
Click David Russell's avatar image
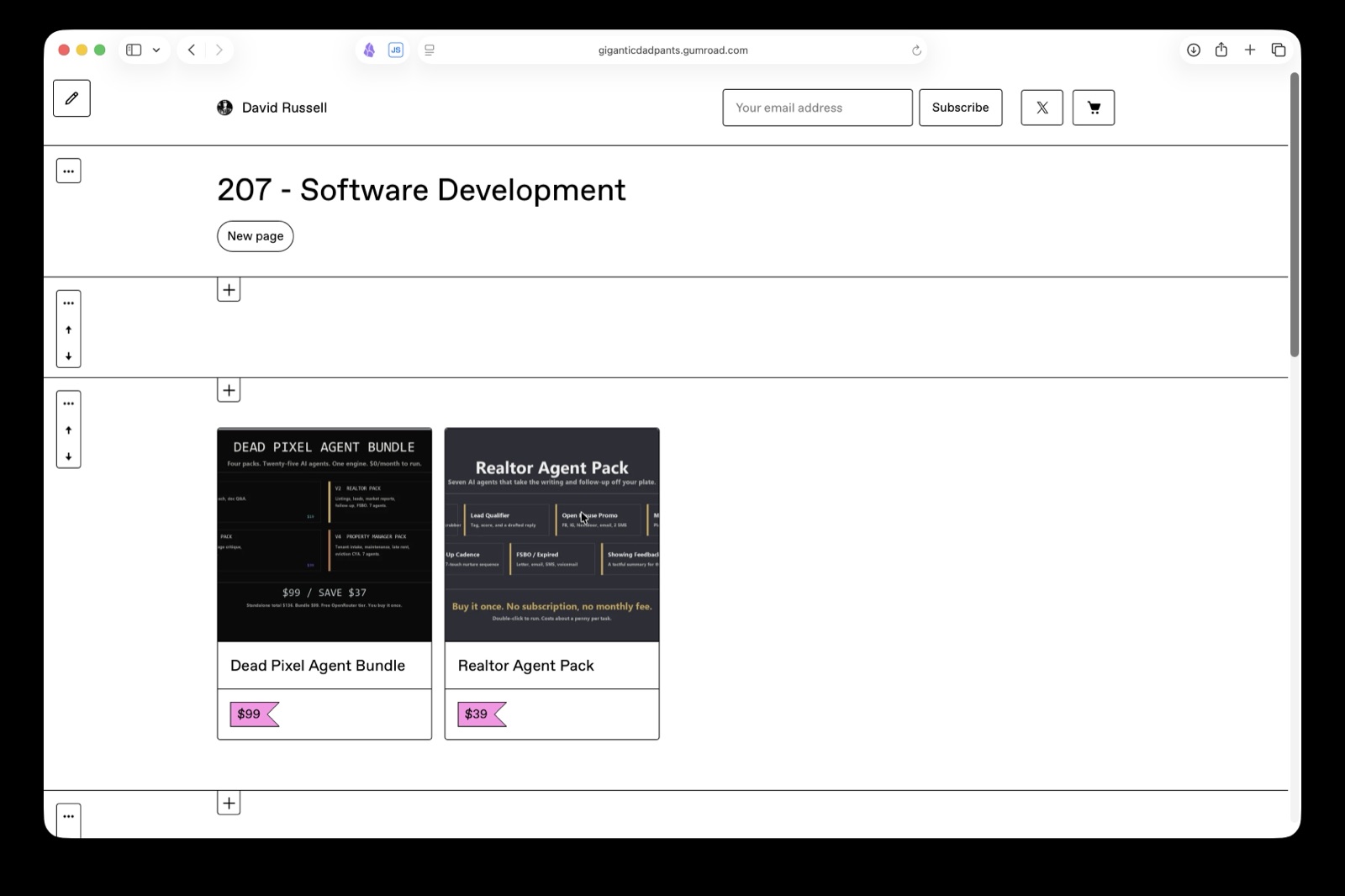(224, 108)
